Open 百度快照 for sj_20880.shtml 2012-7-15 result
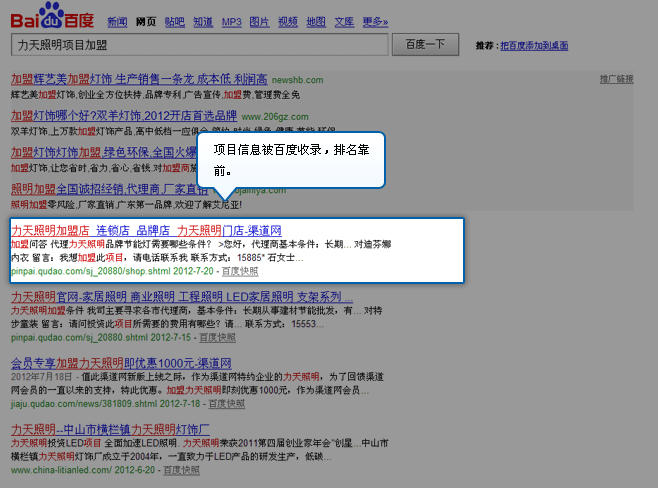 217,338
